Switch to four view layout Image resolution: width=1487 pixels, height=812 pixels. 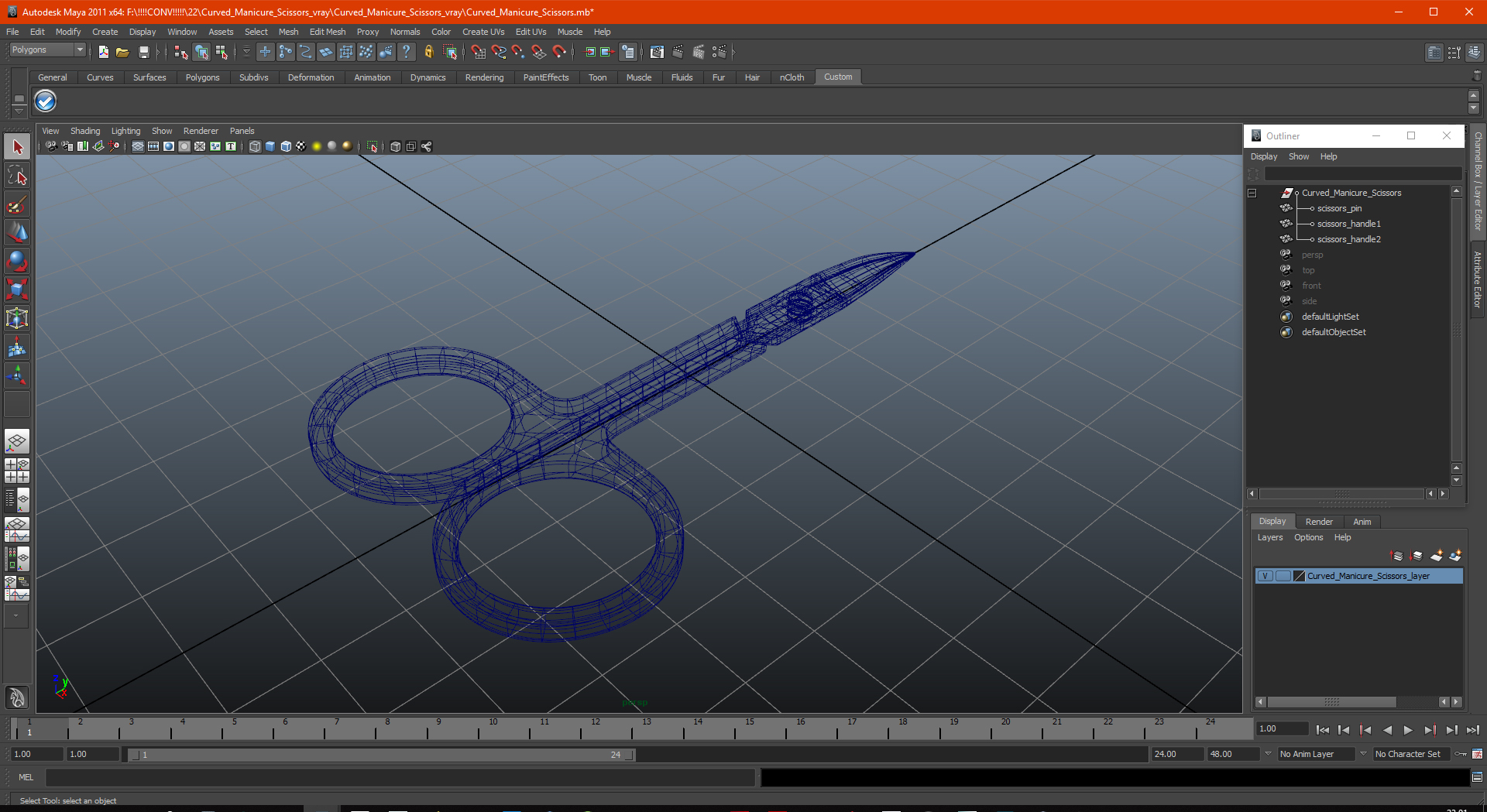pyautogui.click(x=17, y=471)
